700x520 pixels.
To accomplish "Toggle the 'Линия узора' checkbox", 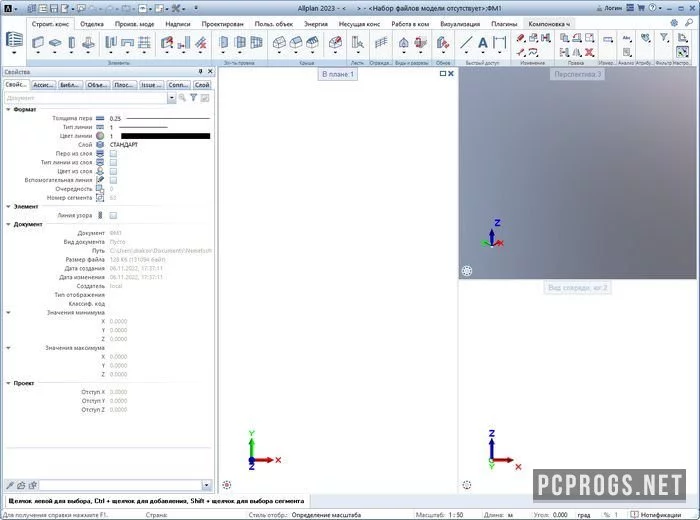I will tap(113, 216).
